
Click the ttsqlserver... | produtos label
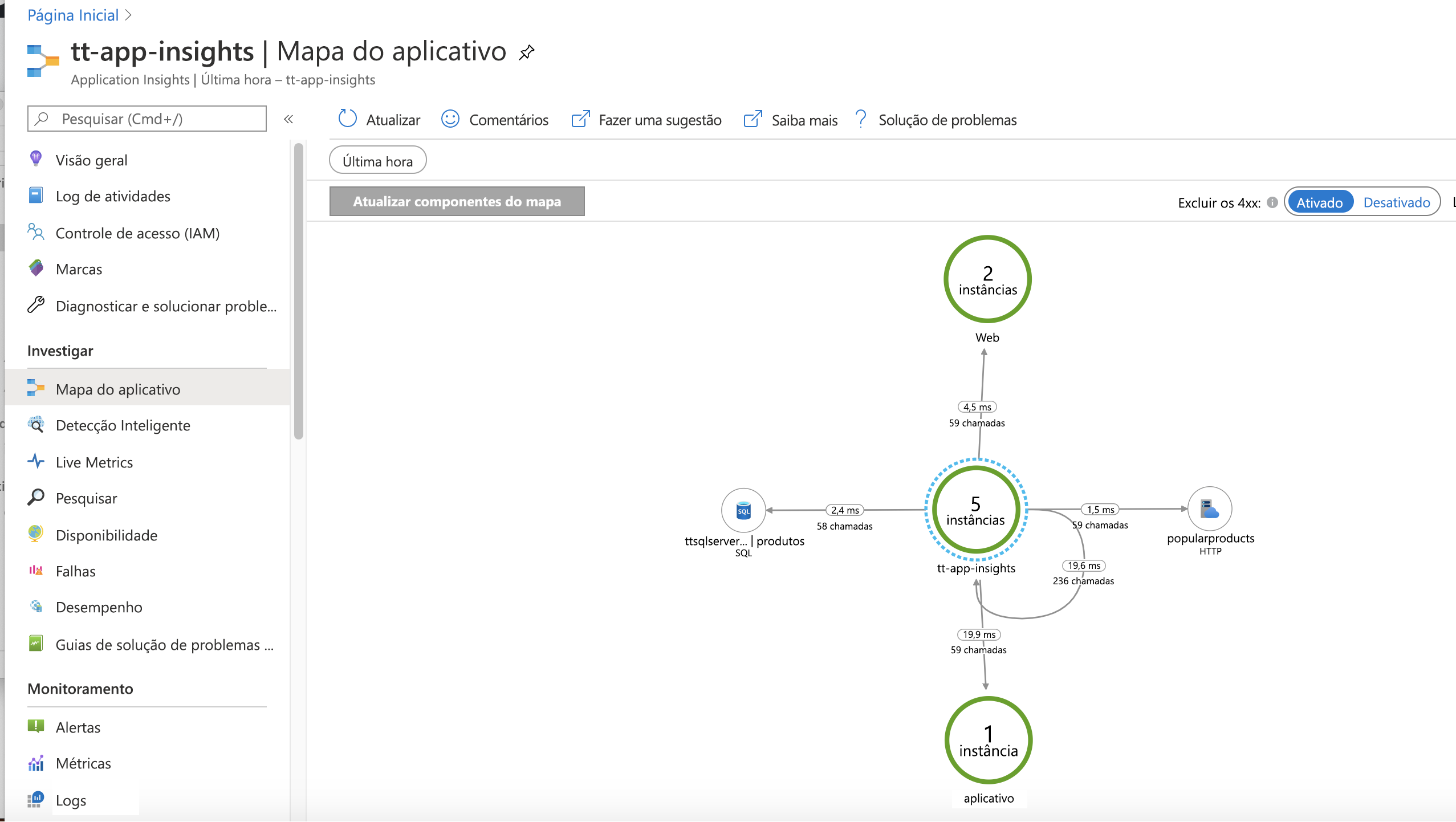point(744,541)
